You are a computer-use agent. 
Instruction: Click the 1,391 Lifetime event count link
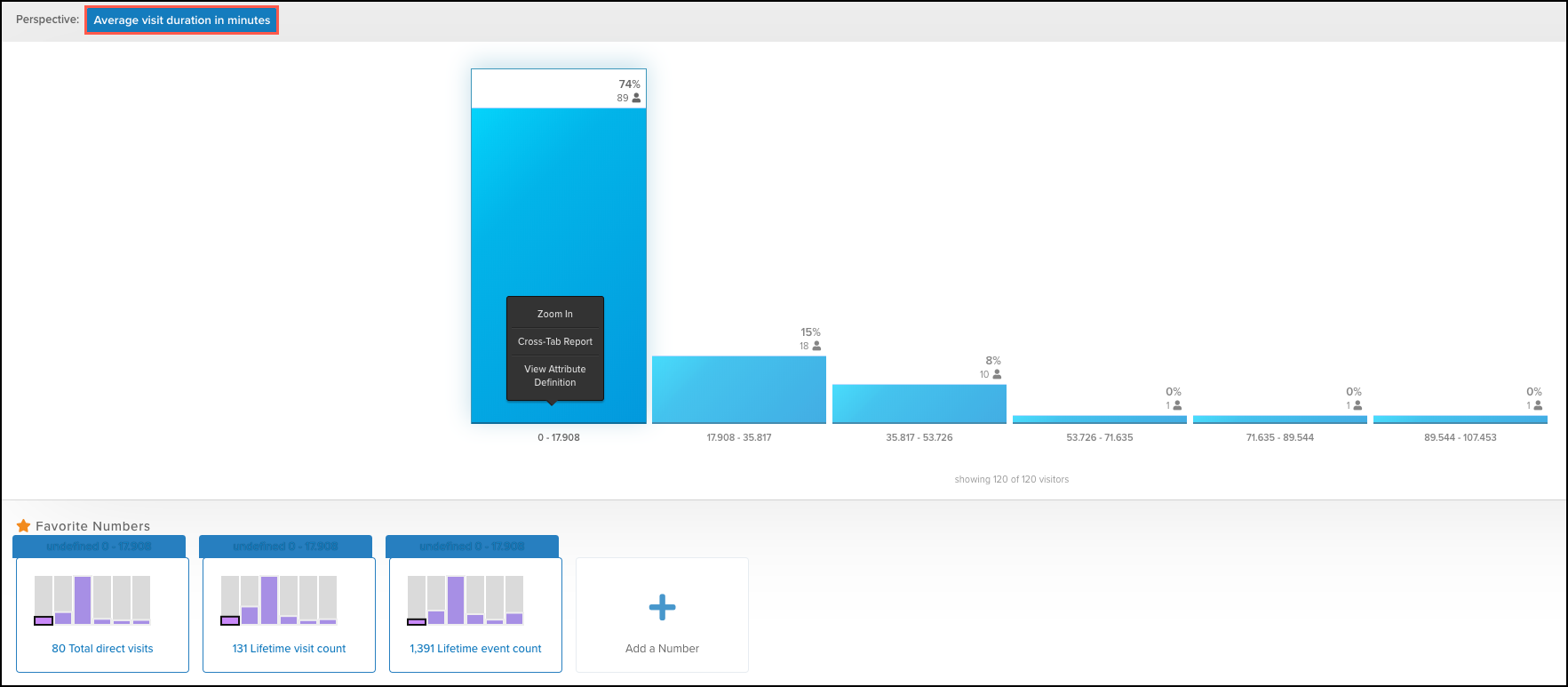pyautogui.click(x=475, y=649)
